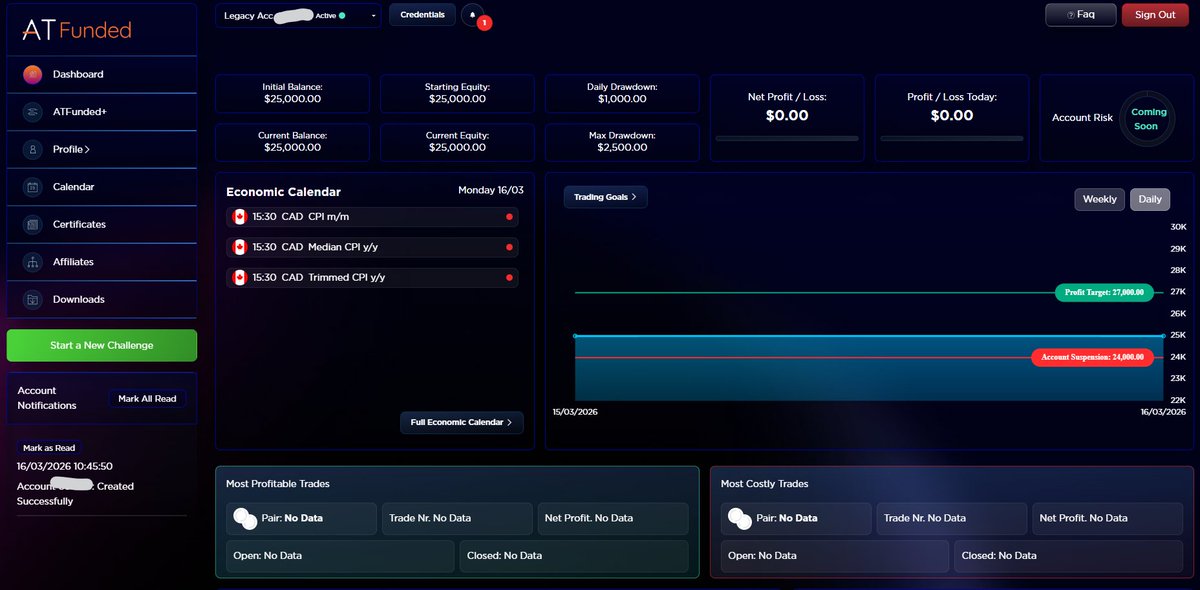Open the 15:30 CAD Trimmed CPI y/y row

pyautogui.click(x=372, y=277)
